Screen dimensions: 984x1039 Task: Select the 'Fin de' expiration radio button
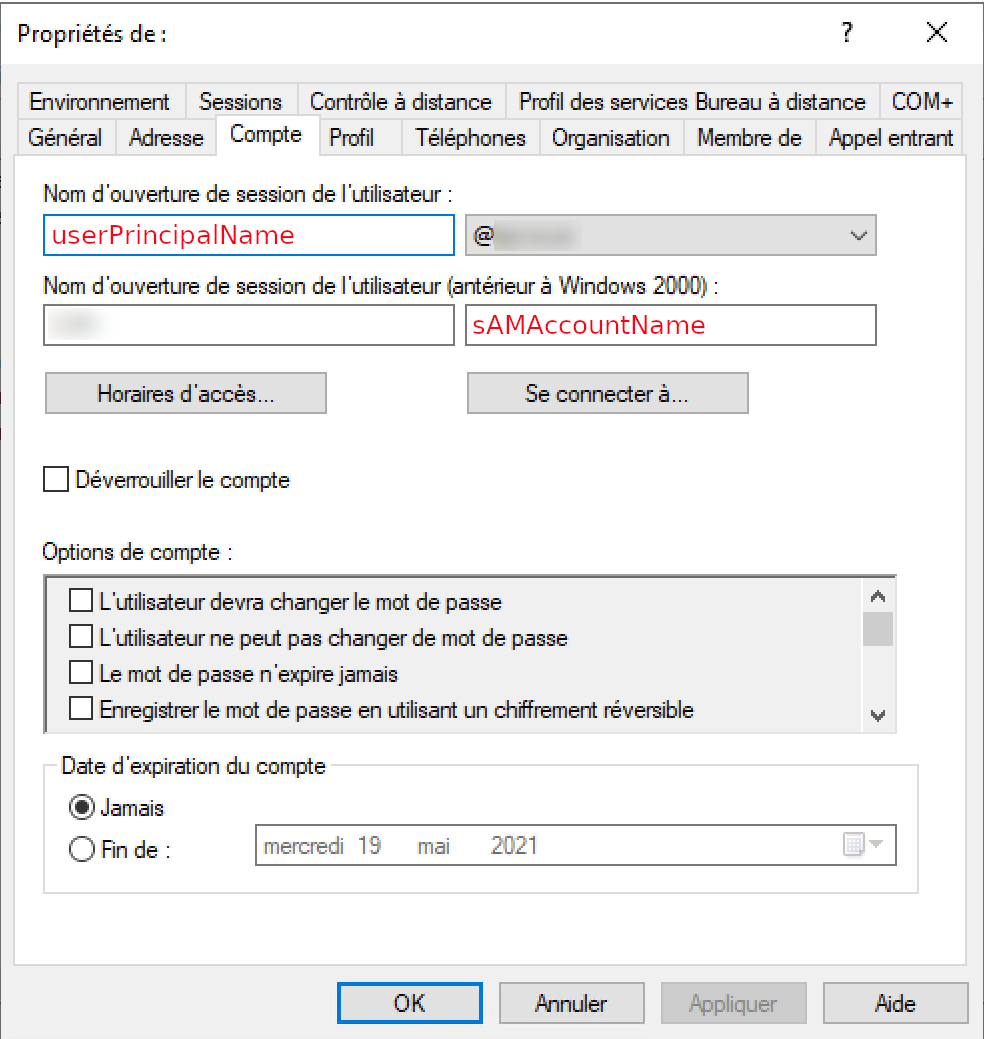83,850
